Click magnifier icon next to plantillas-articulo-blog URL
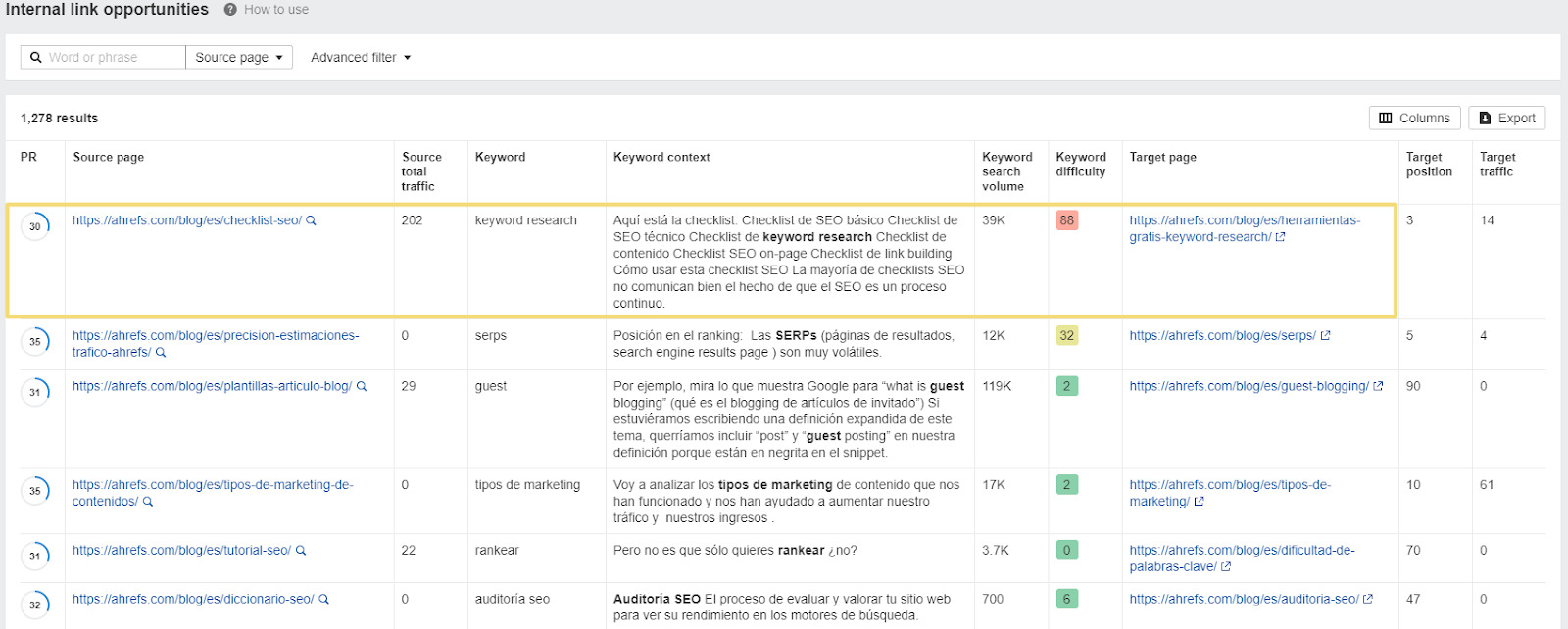The width and height of the screenshot is (1568, 629). click(x=362, y=387)
